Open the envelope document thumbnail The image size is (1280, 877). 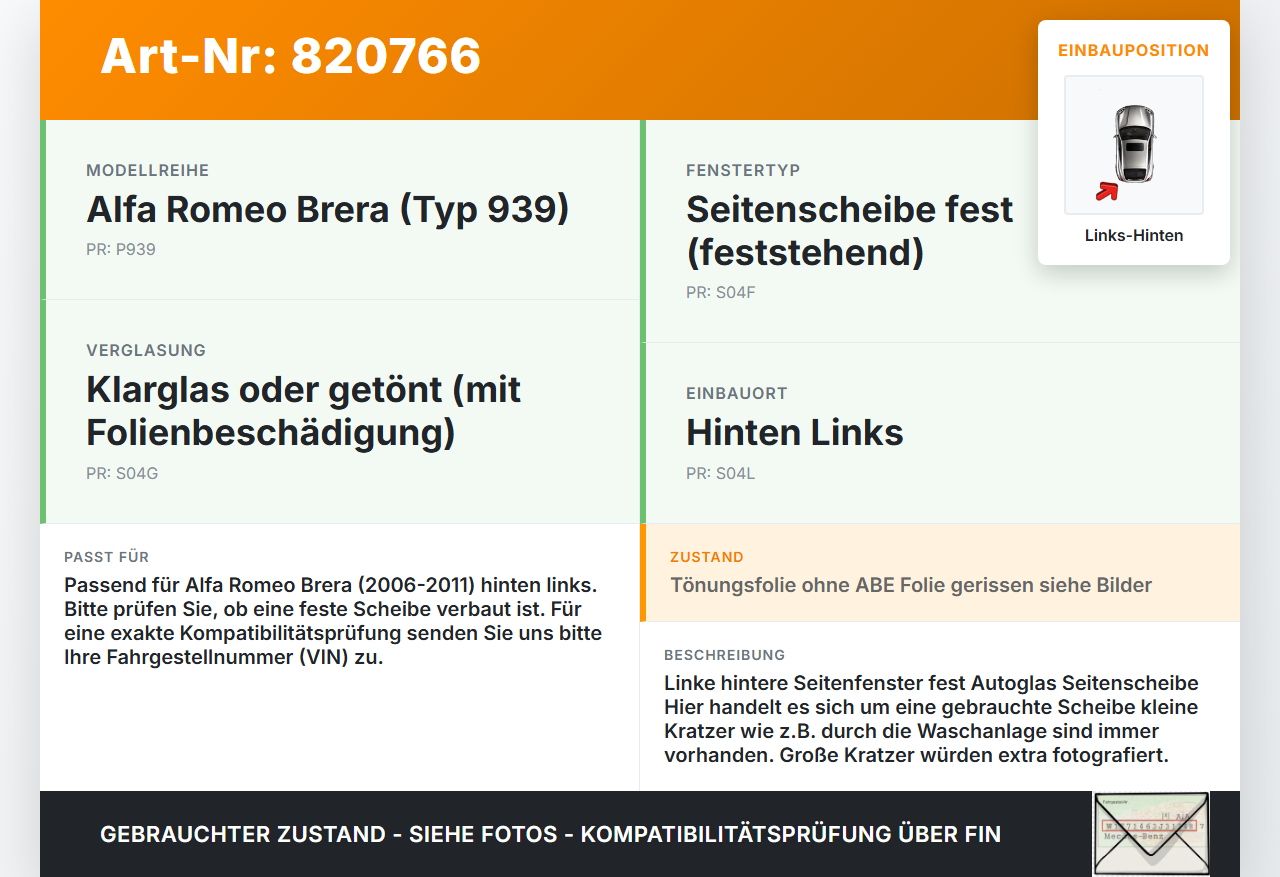click(x=1151, y=834)
